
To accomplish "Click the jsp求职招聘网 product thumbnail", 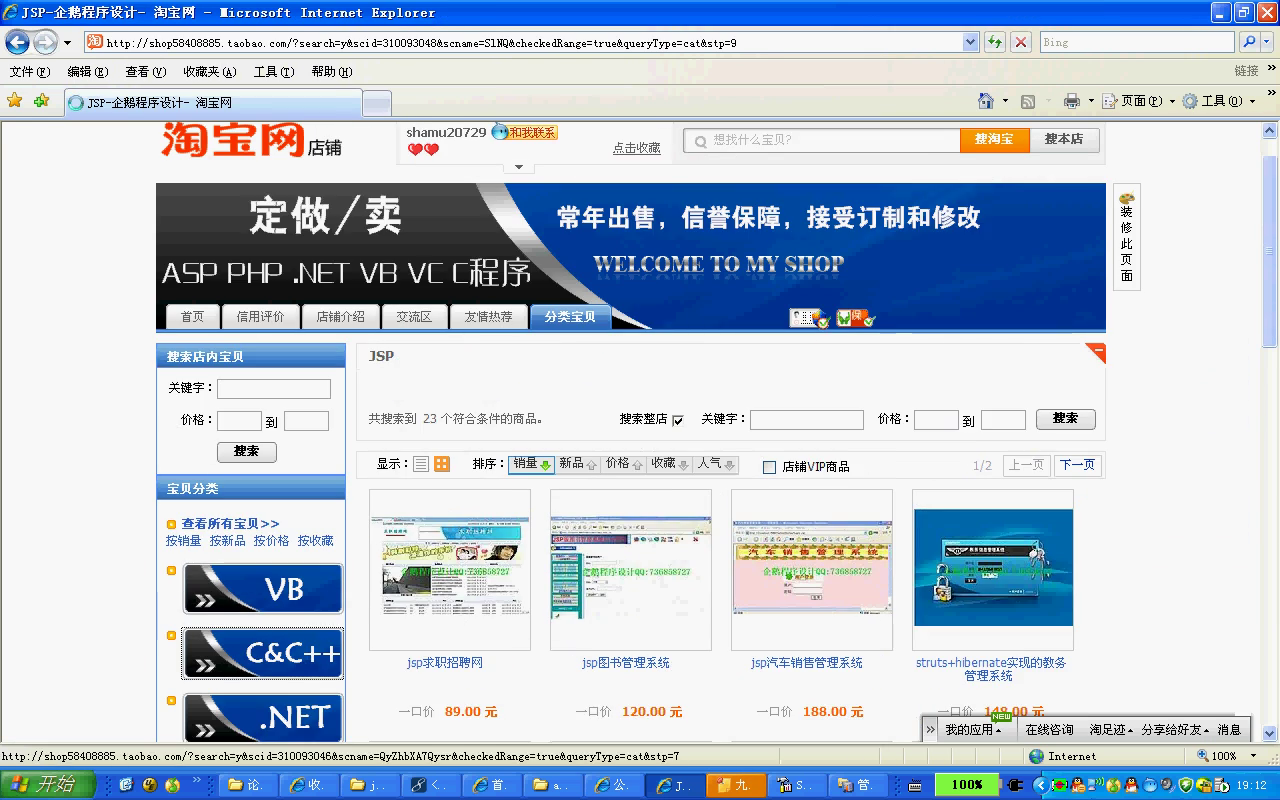I will pos(450,568).
